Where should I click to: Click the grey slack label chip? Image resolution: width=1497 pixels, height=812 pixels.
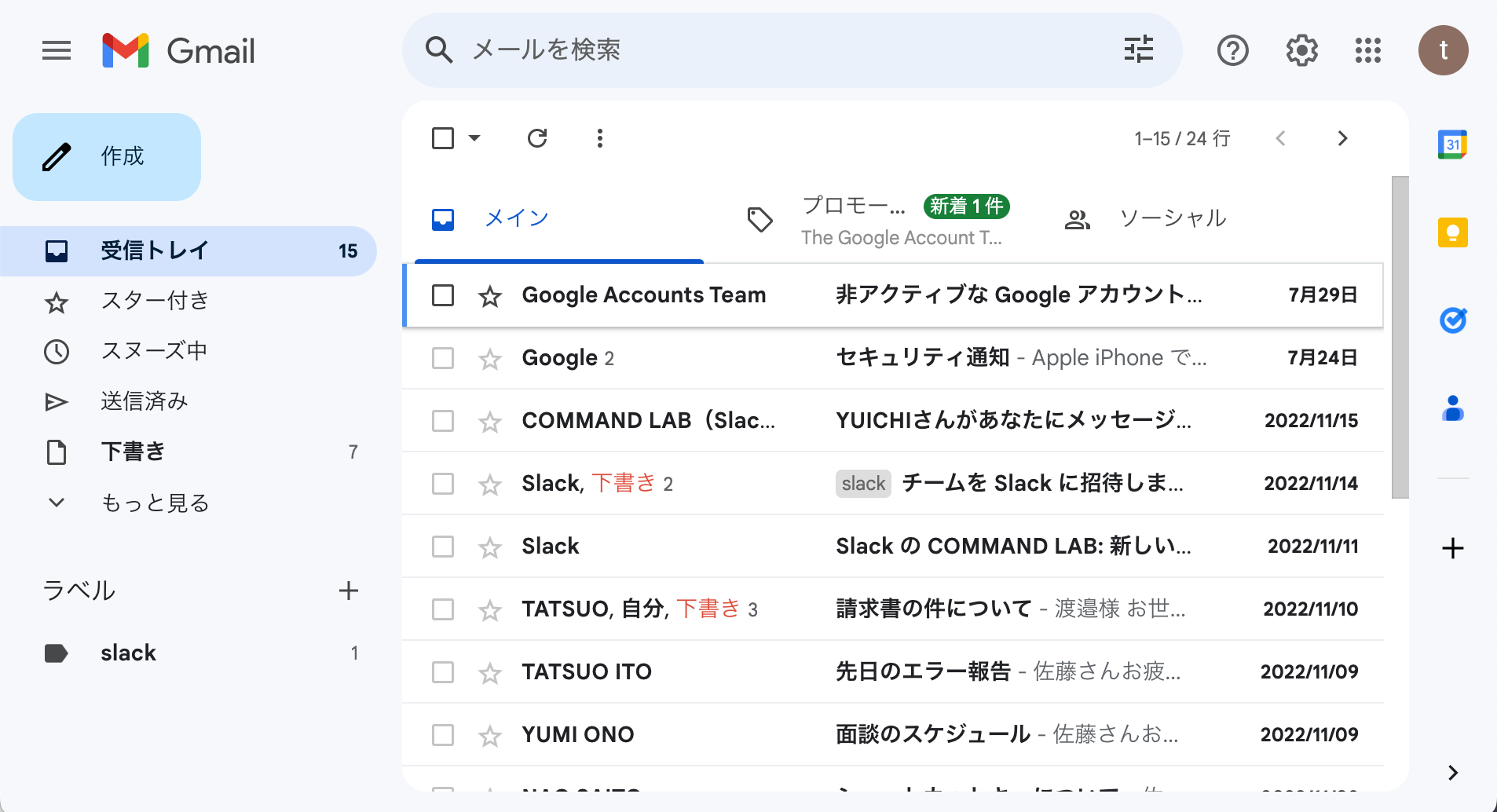pos(863,484)
